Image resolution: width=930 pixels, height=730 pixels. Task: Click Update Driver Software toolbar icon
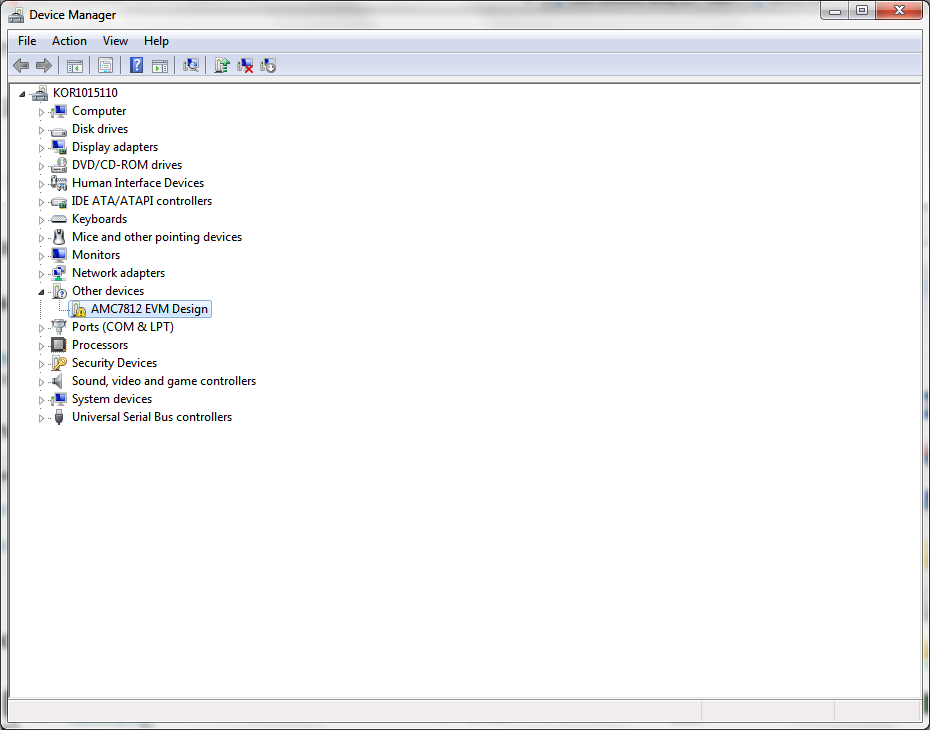coord(222,65)
